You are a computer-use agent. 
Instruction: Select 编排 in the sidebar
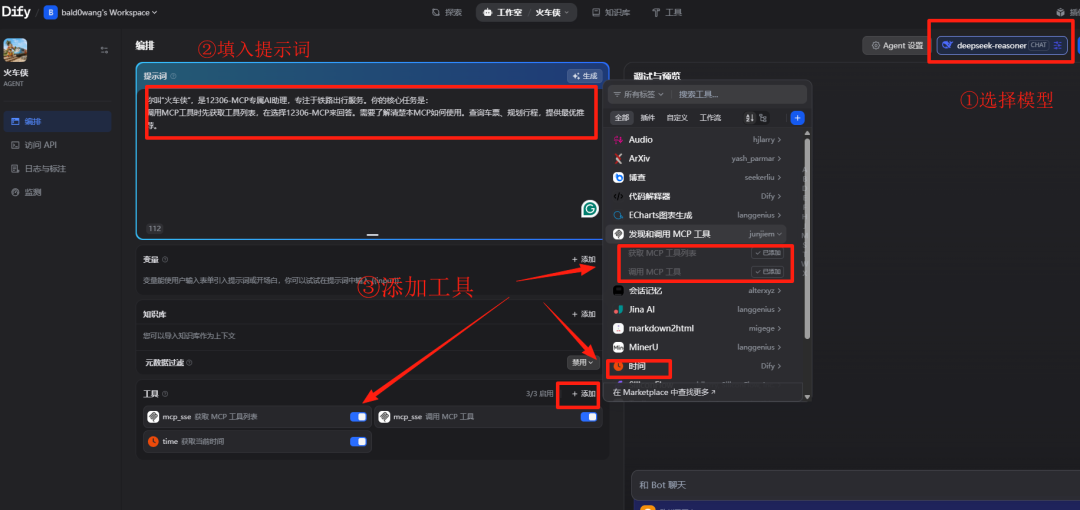tap(57, 121)
